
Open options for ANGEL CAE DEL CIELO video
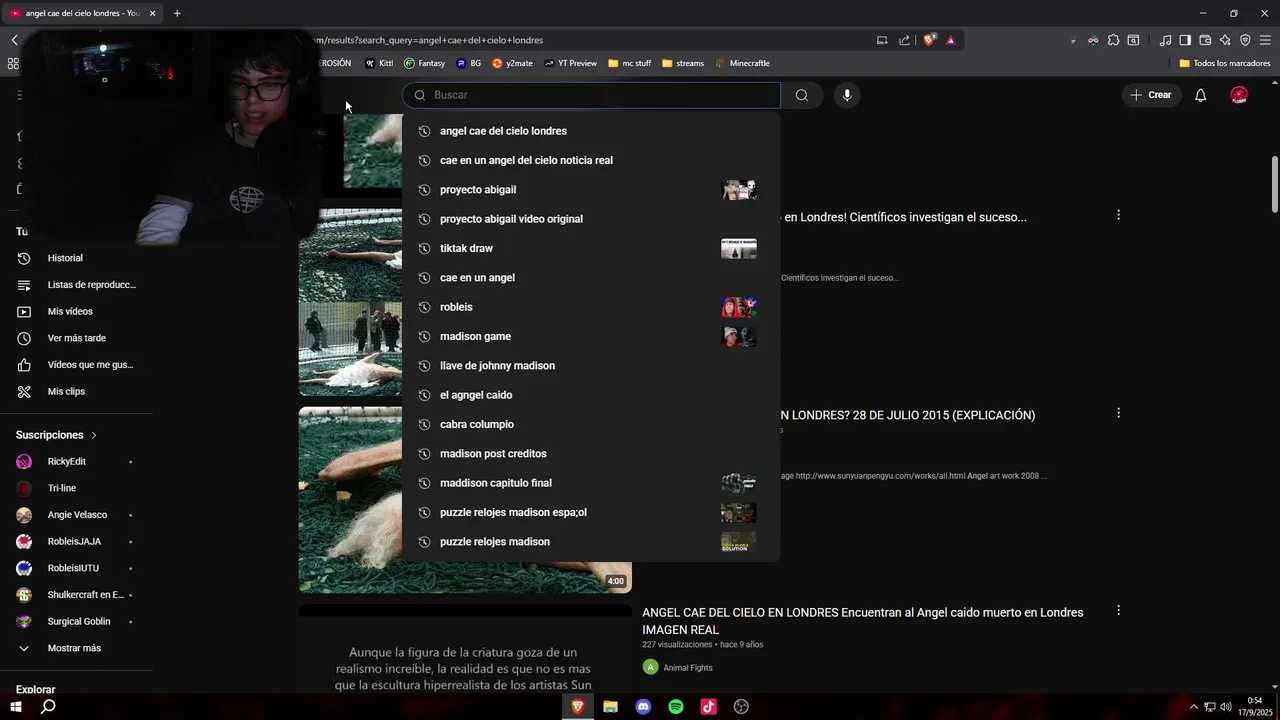click(1118, 610)
